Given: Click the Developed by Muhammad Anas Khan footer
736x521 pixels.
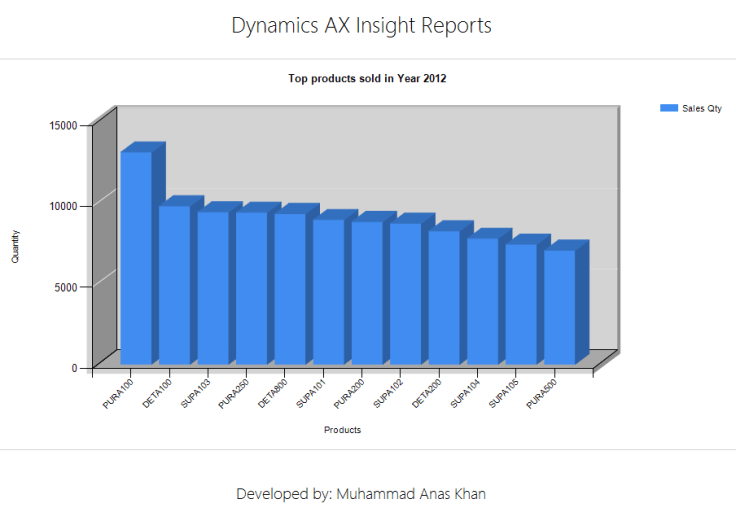Looking at the screenshot, I should tap(361, 494).
